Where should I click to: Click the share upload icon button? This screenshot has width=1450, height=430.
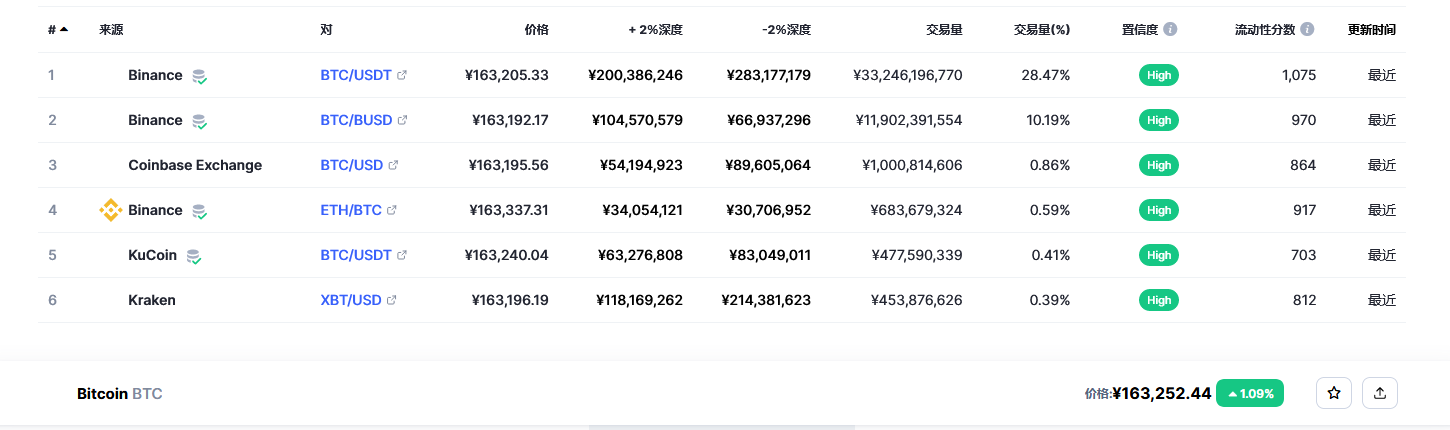1380,393
